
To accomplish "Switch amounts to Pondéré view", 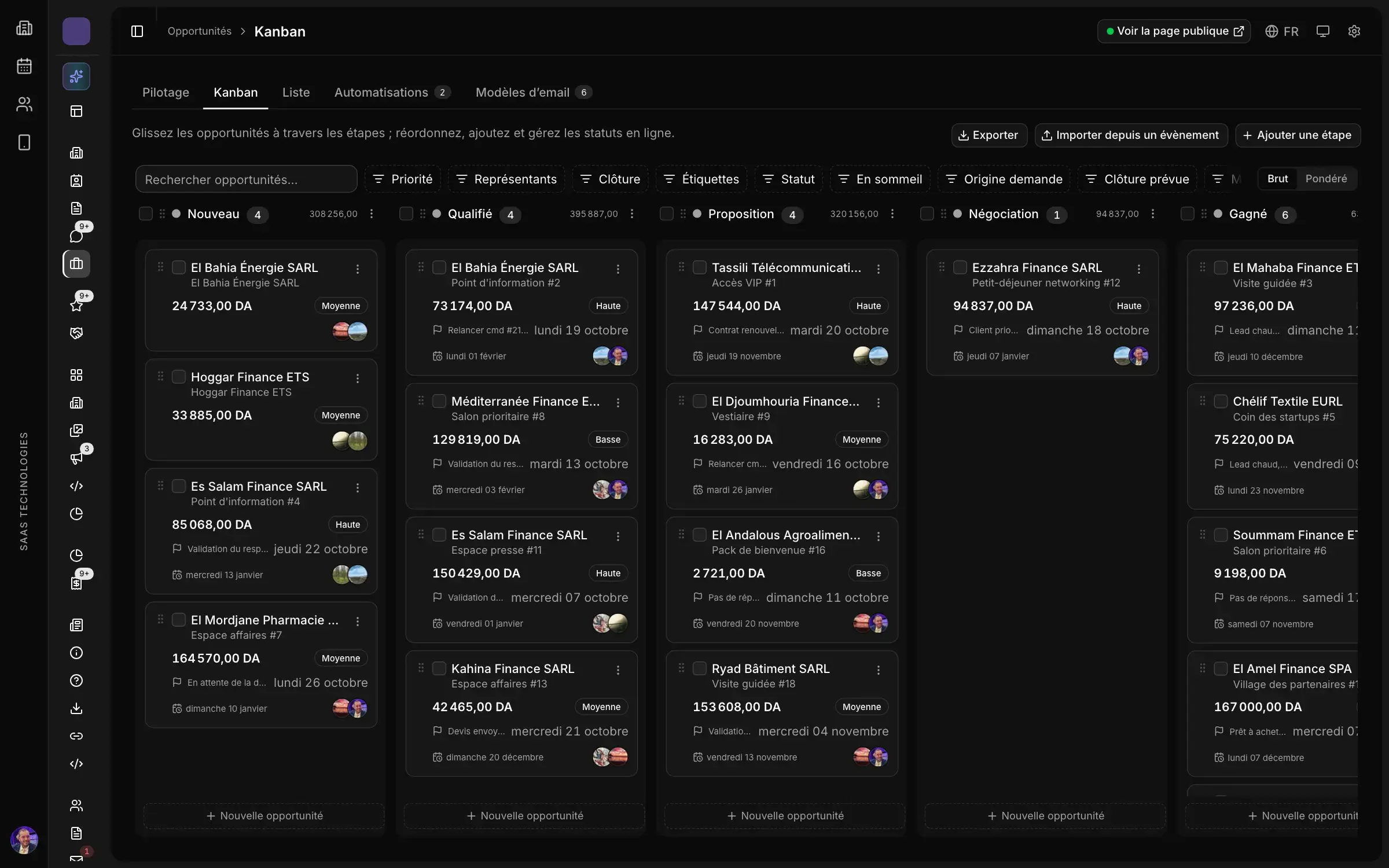I will coord(1326,179).
